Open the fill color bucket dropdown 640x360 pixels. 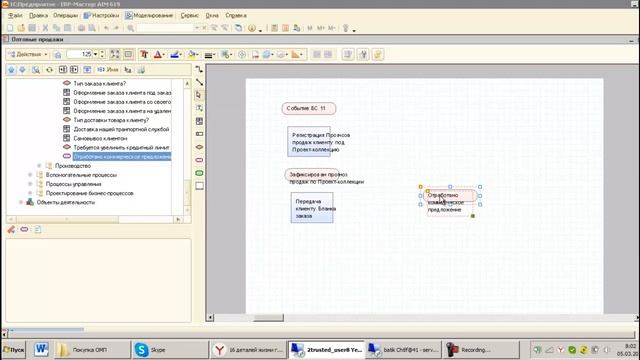pyautogui.click(x=193, y=54)
